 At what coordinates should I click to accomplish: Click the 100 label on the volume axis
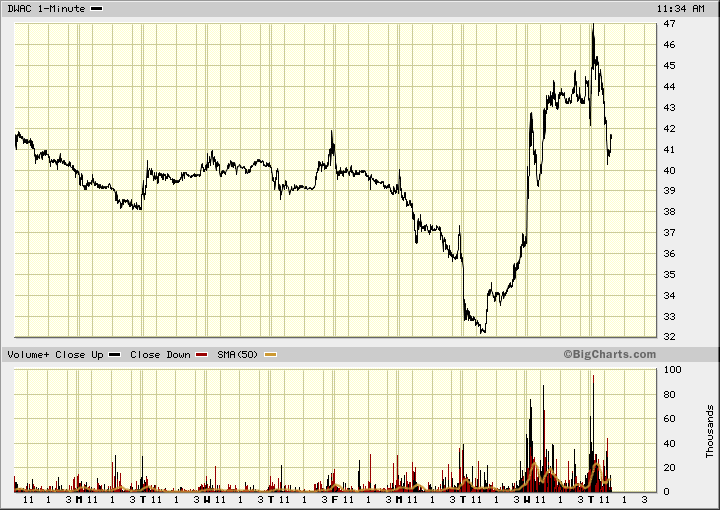point(673,370)
